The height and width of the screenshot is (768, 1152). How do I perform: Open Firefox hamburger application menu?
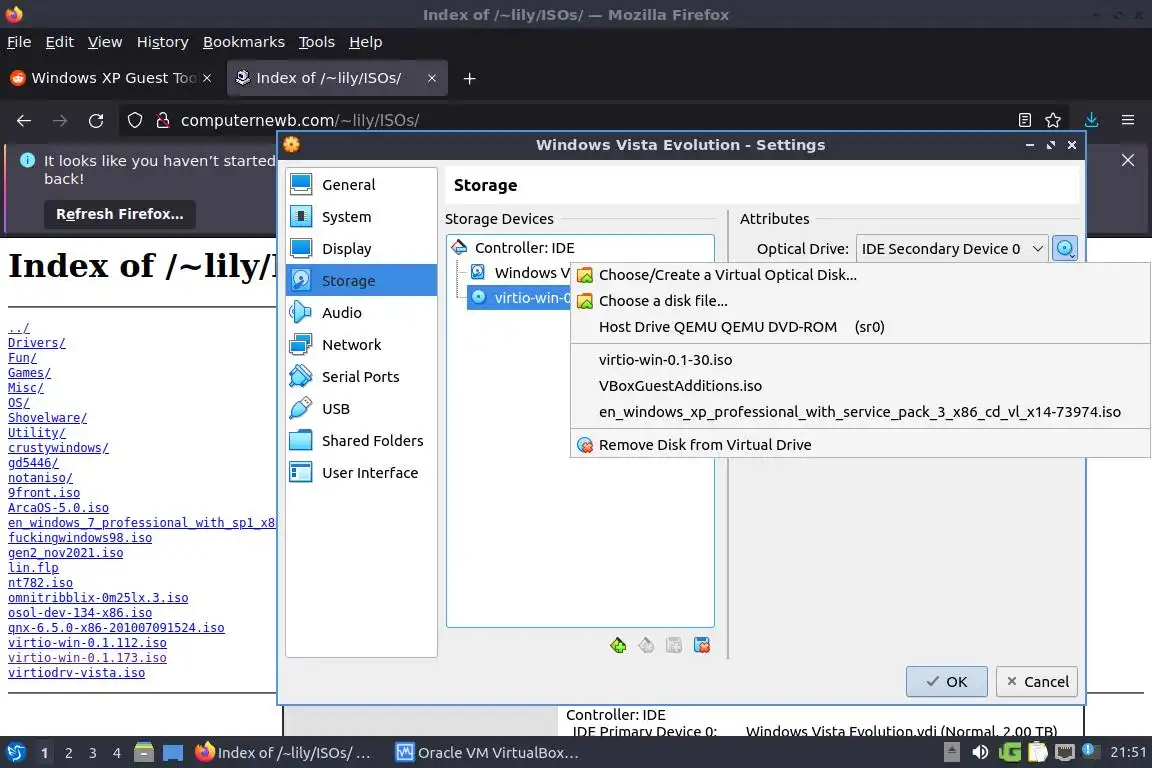click(1128, 120)
